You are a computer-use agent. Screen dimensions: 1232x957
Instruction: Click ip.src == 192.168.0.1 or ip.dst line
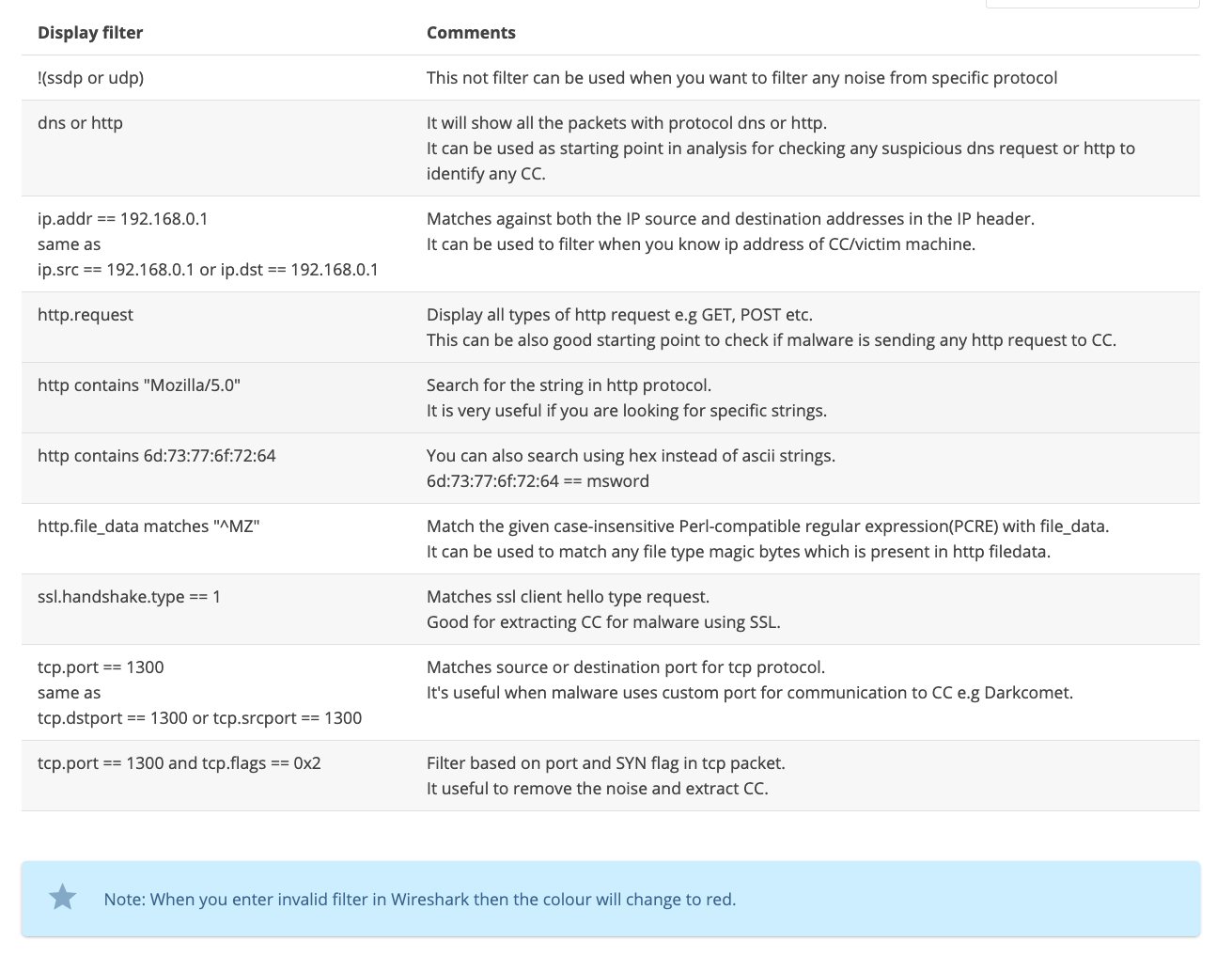tap(208, 270)
